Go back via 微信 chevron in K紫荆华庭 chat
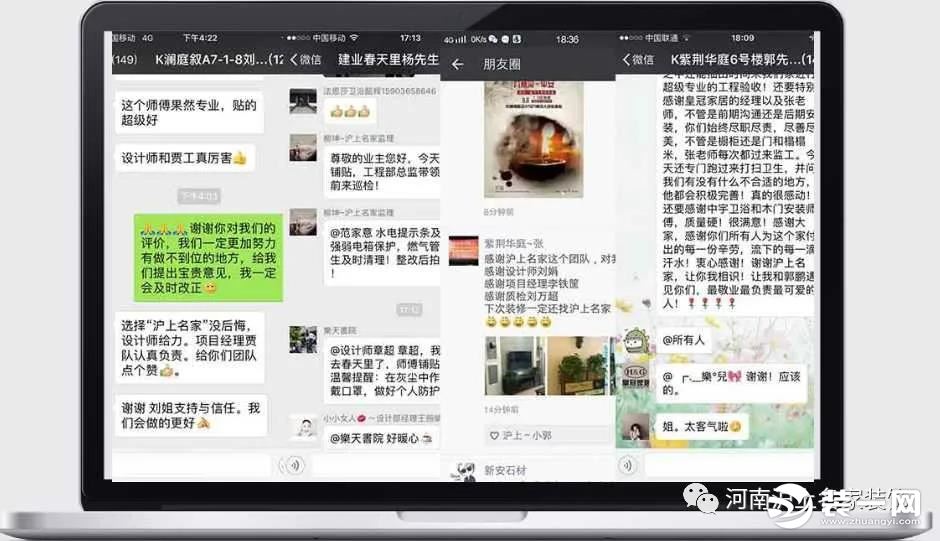Viewport: 940px width, 541px height. 638,59
